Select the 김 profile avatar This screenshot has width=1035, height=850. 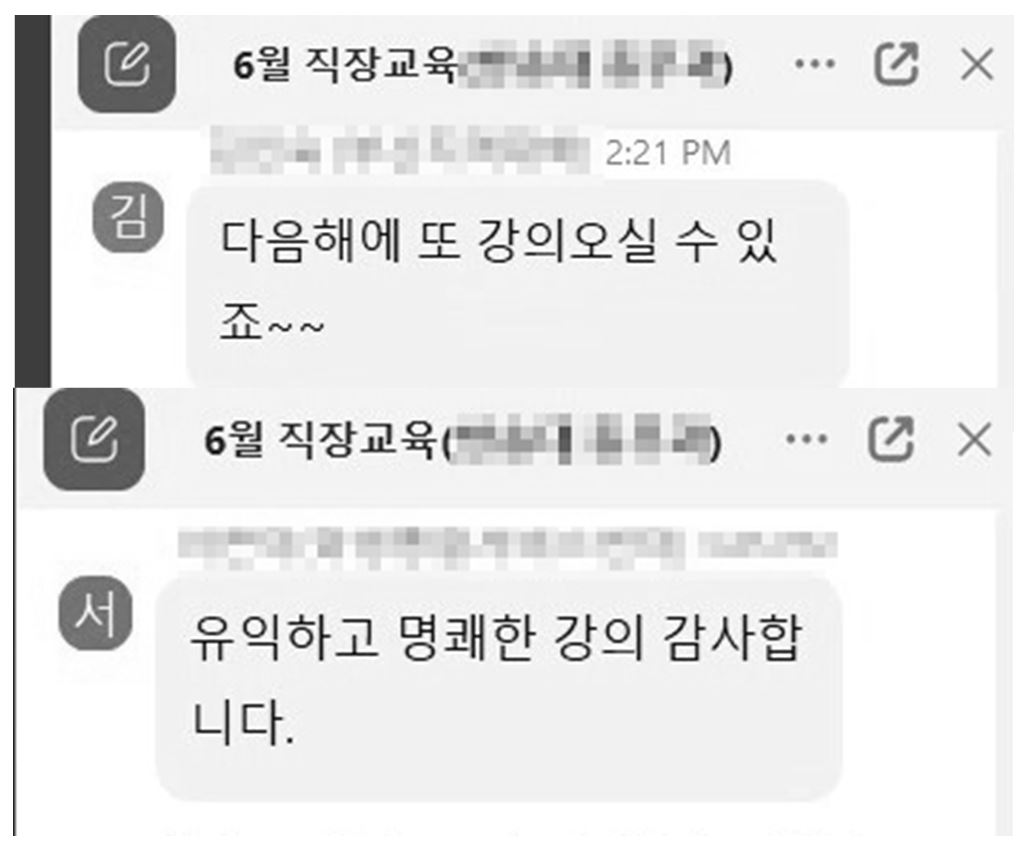pyautogui.click(x=128, y=218)
